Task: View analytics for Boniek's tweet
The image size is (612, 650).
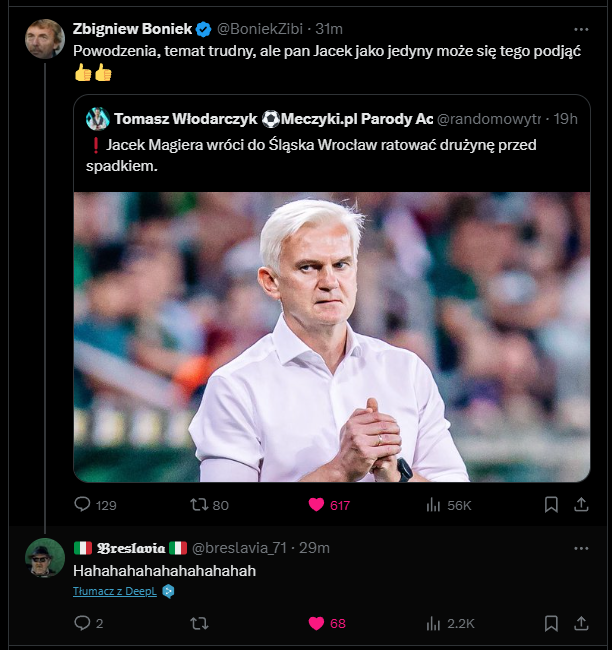Action: click(434, 505)
